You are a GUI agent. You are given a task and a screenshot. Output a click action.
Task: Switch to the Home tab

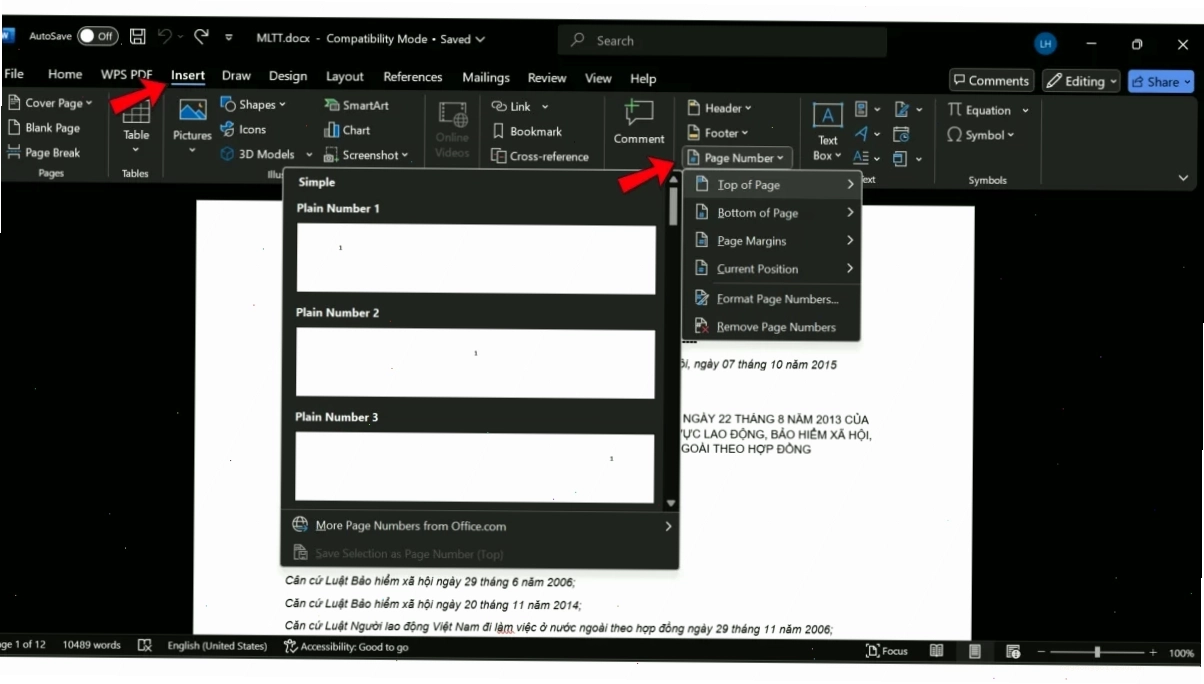(65, 75)
